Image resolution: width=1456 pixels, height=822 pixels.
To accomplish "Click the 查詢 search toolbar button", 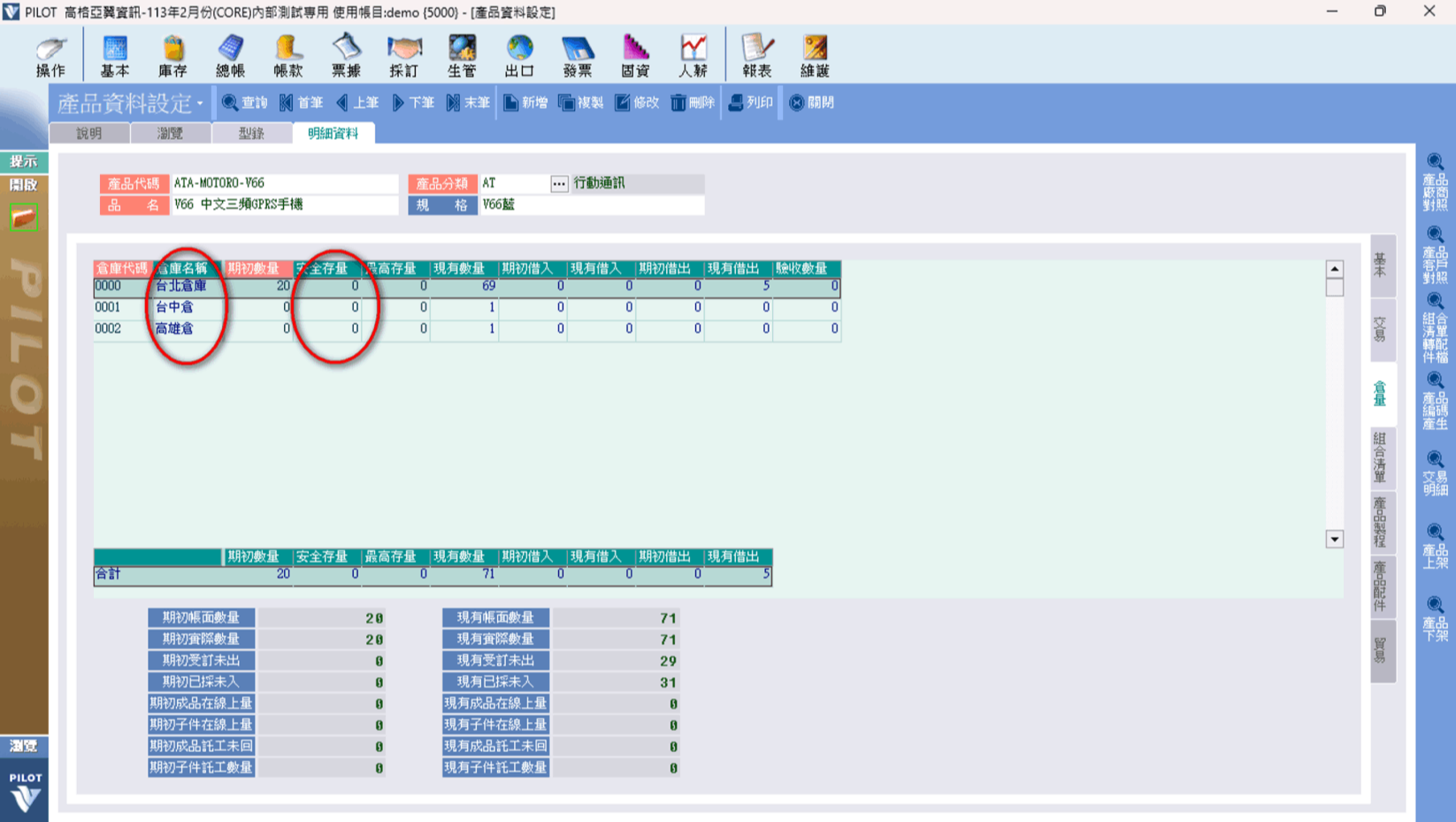I will [245, 103].
